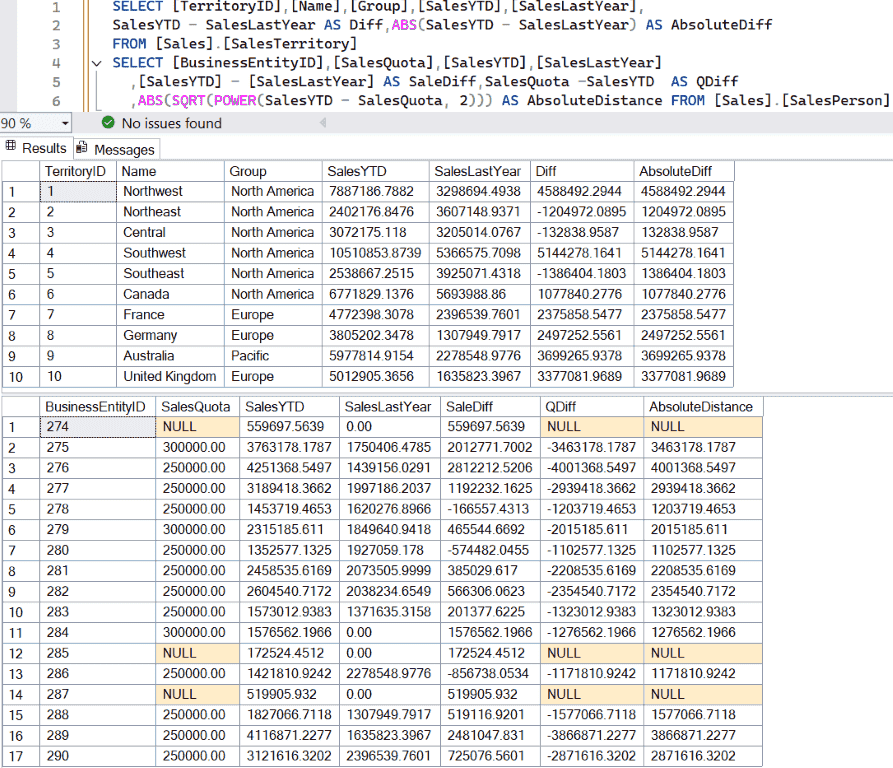Screen dimensions: 893x768
Task: Collapse the code region on line 4
Action: tap(95, 62)
